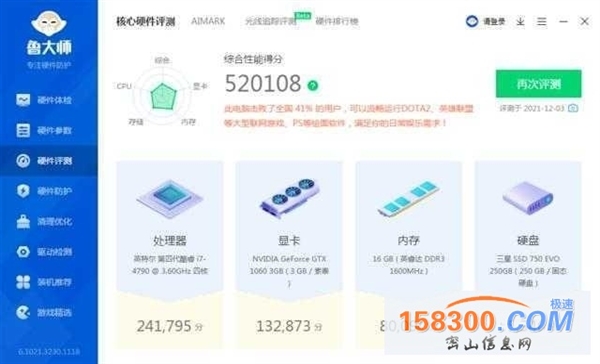Click the download arrow icon in the title bar
Image resolution: width=600 pixels, height=364 pixels.
pos(520,21)
